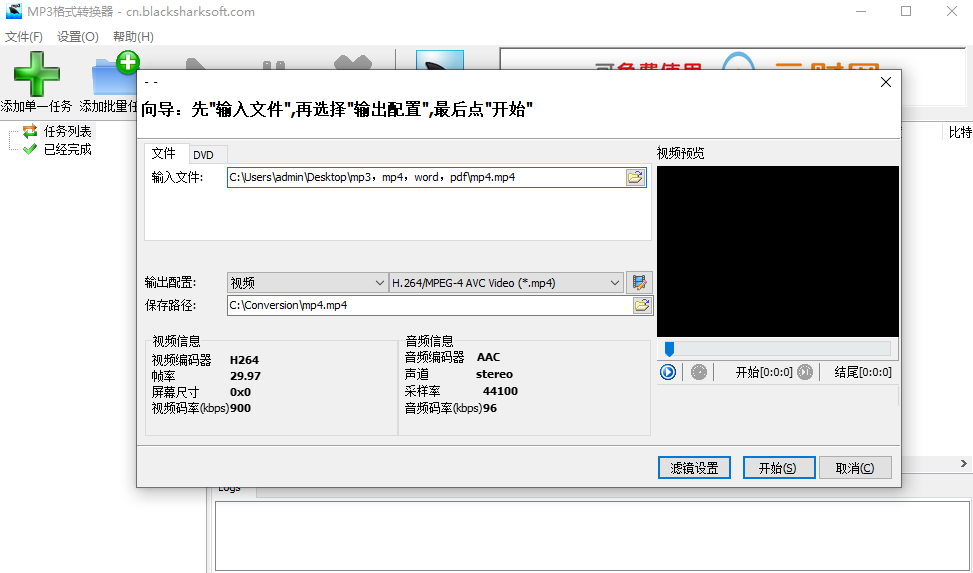Open output profile editor icon next to the format dropdown
This screenshot has height=573, width=973.
639,282
